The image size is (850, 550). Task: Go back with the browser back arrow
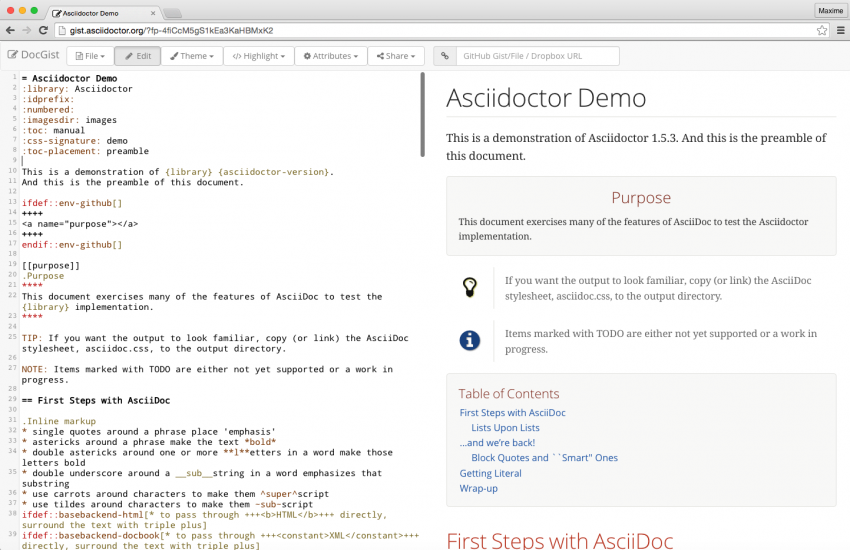(10, 30)
